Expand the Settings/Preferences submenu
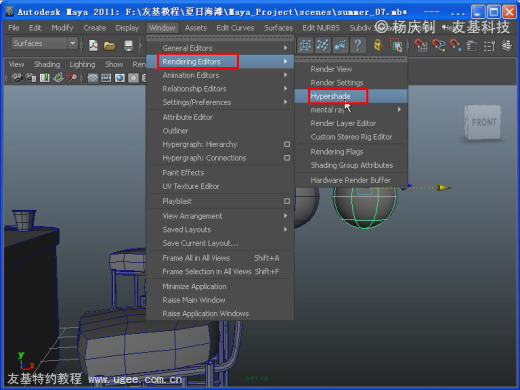520x390 pixels. 220,102
